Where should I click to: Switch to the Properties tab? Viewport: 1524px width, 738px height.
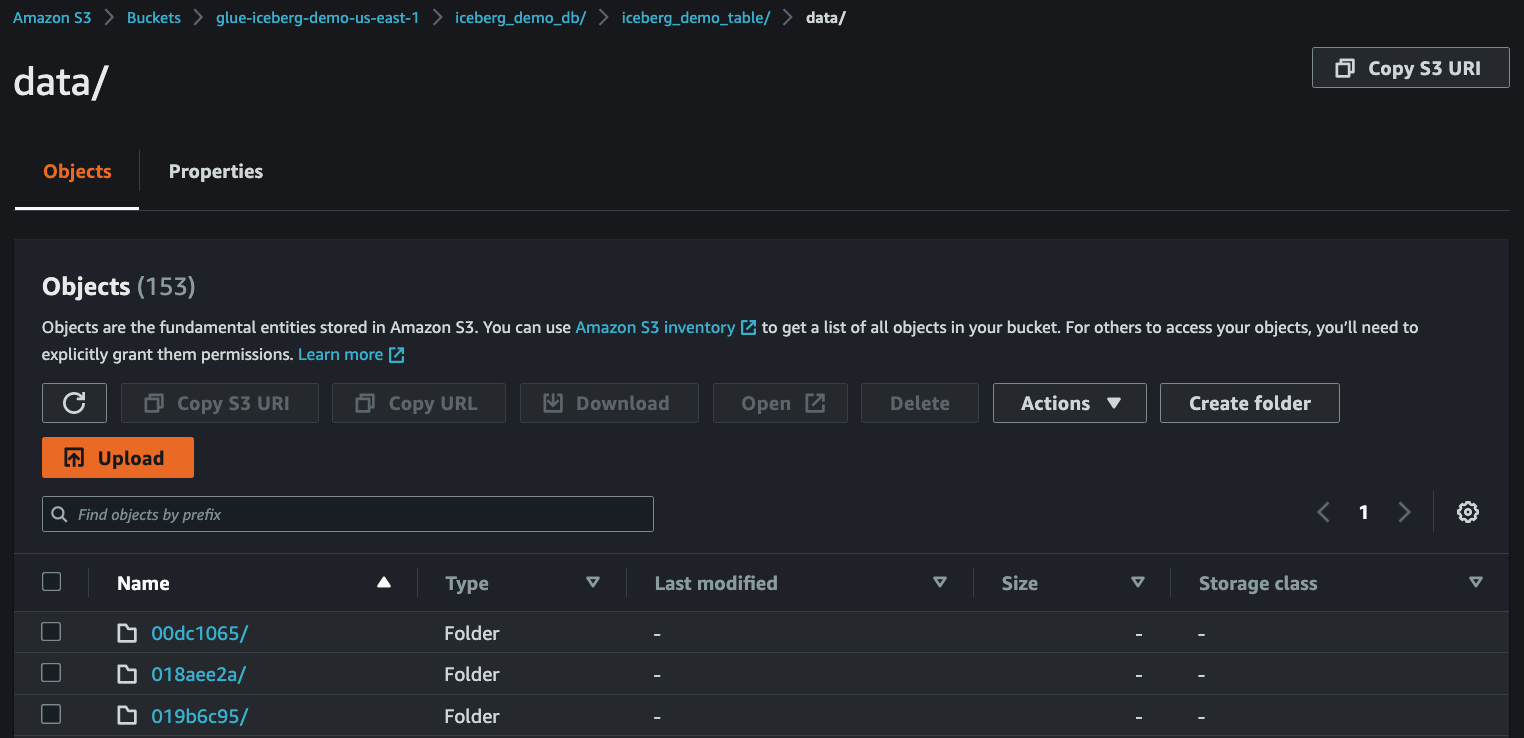(x=216, y=171)
